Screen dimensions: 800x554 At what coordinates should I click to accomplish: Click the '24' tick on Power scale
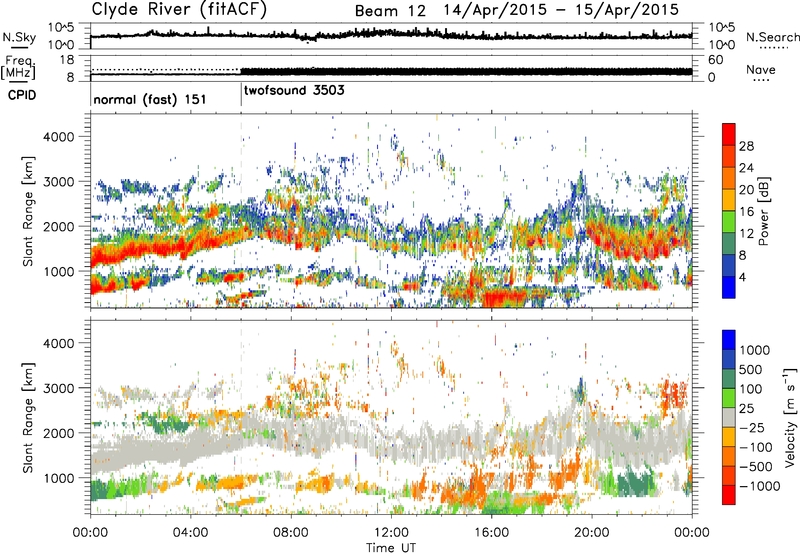(x=746, y=168)
